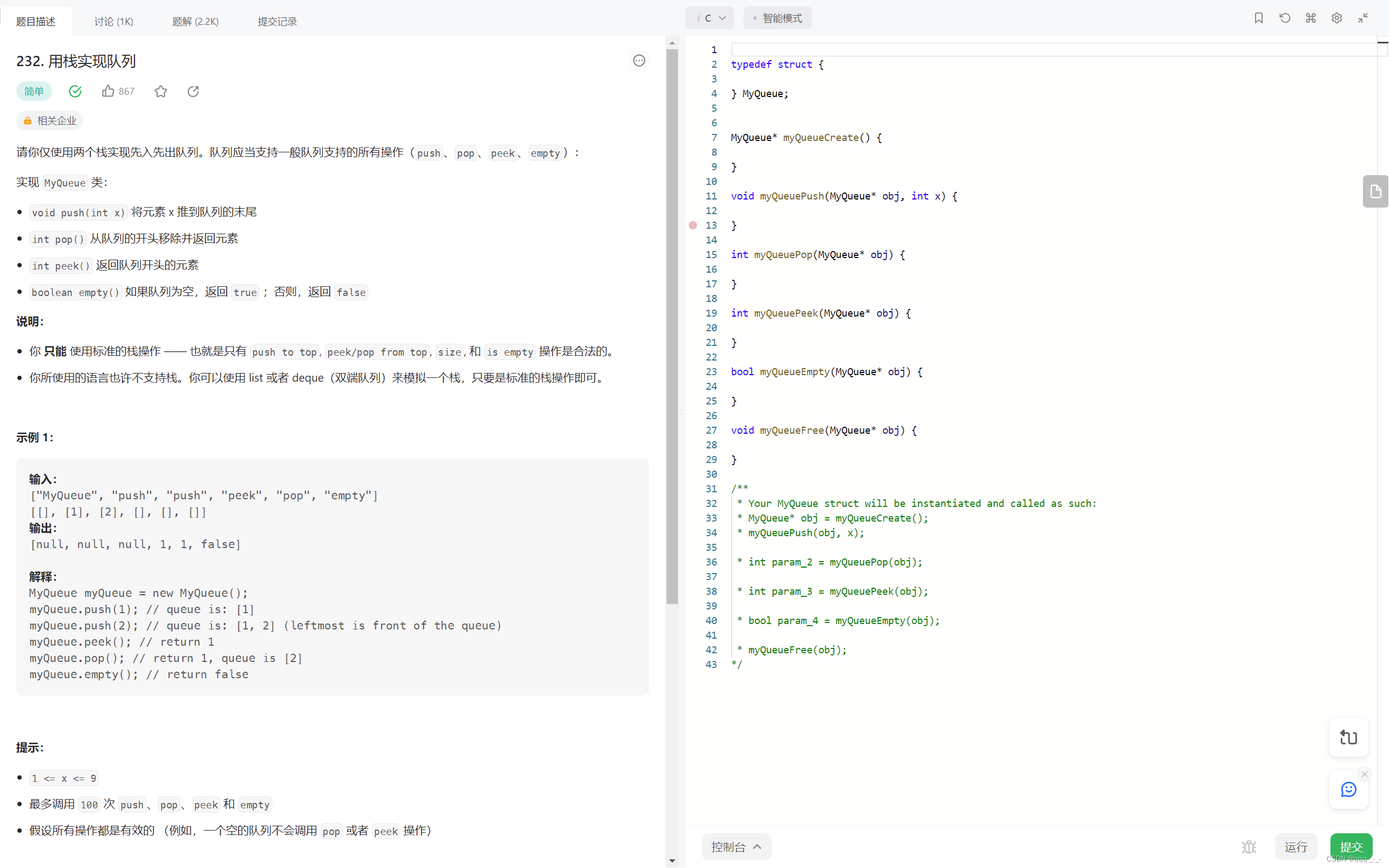1389x868 pixels.
Task: Click the share arrow icon
Action: pos(193,91)
